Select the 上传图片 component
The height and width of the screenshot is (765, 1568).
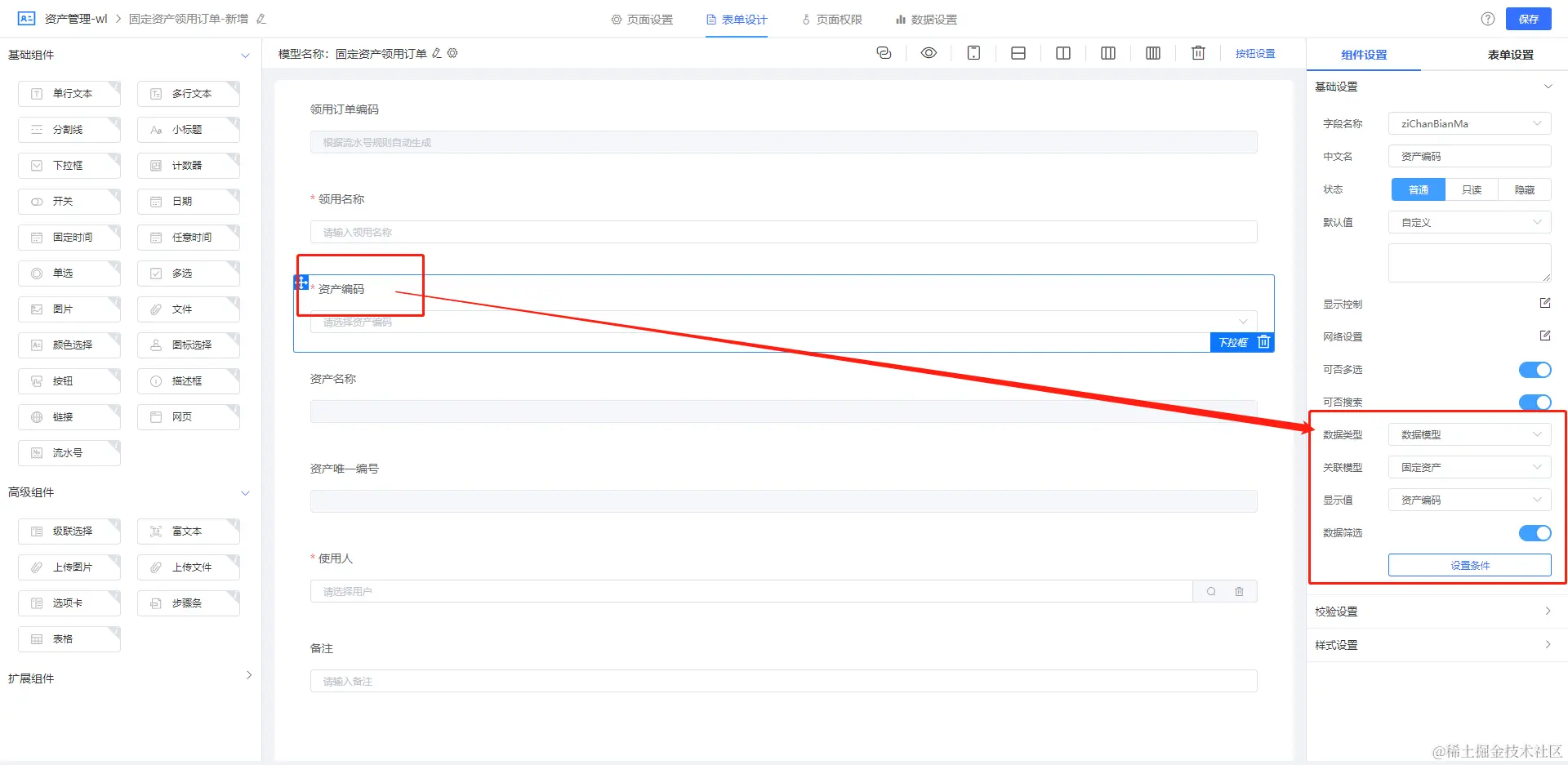(69, 567)
